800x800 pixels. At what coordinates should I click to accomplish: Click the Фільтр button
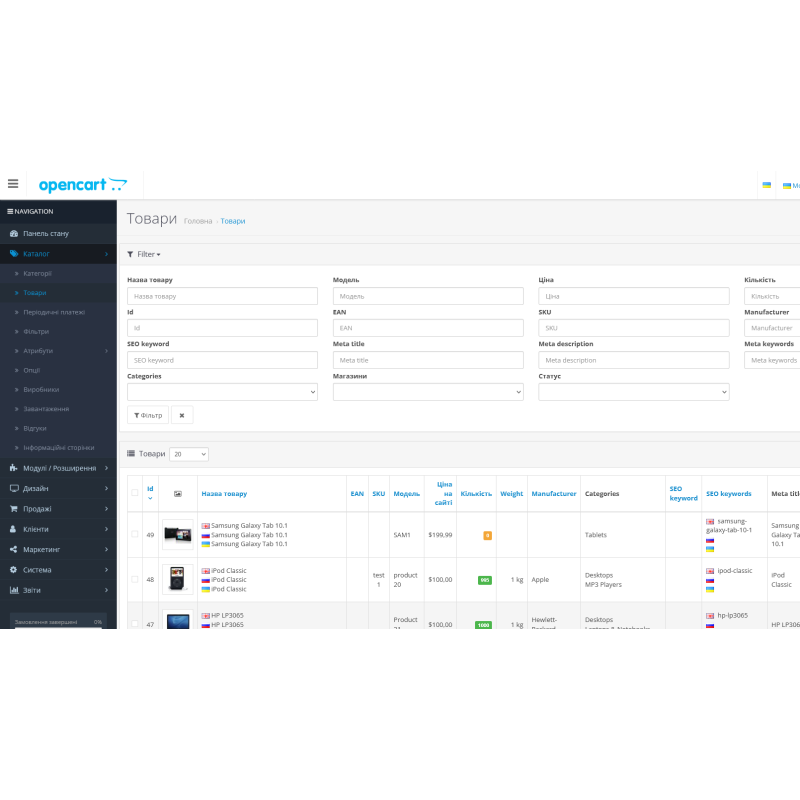pyautogui.click(x=148, y=415)
